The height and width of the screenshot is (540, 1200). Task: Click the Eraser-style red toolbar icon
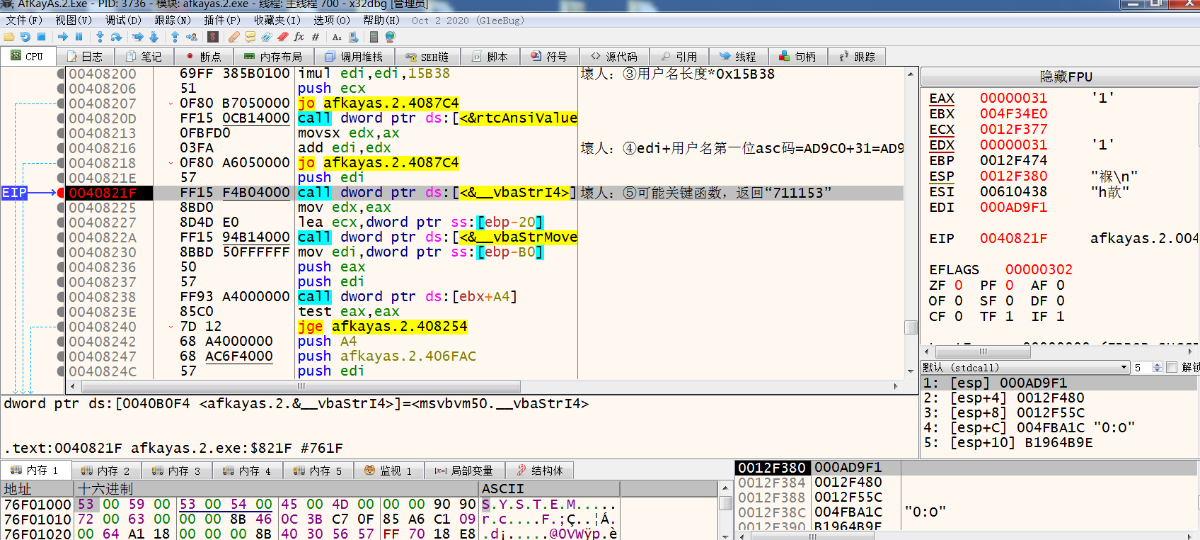[x=282, y=36]
